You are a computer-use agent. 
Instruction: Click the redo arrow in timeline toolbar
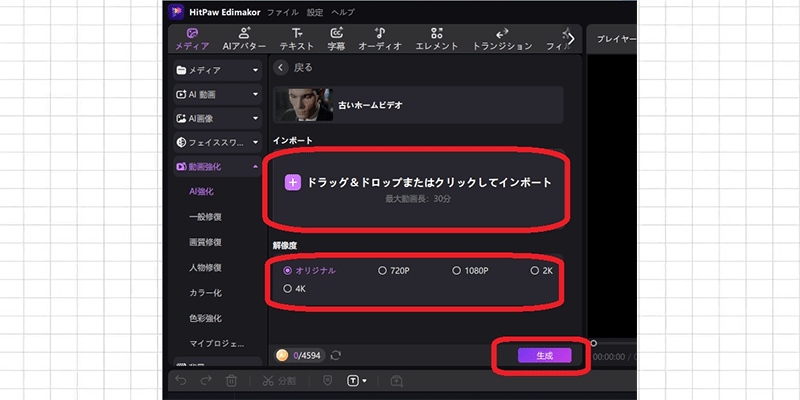pos(206,381)
